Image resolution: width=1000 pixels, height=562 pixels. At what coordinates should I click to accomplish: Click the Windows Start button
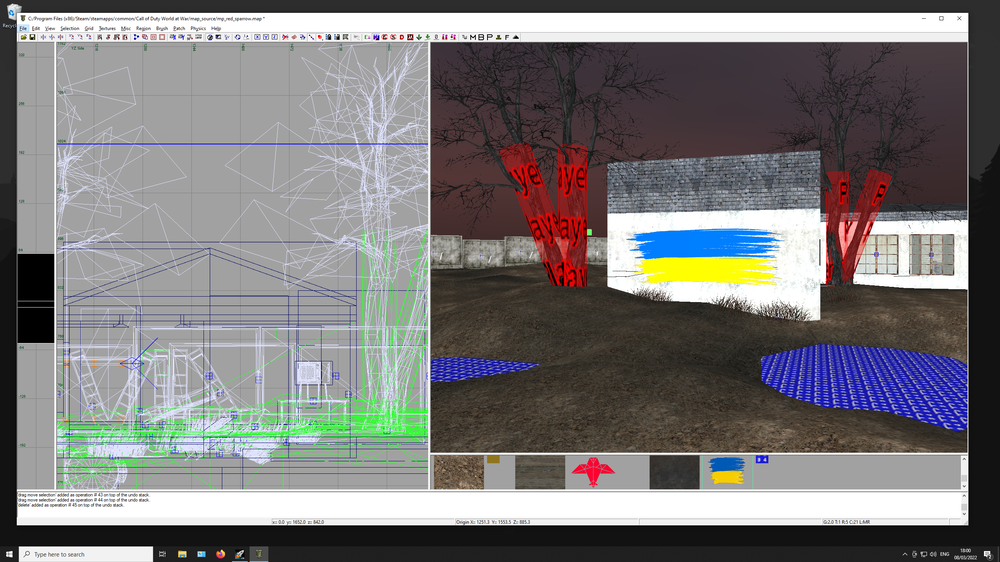[x=9, y=554]
